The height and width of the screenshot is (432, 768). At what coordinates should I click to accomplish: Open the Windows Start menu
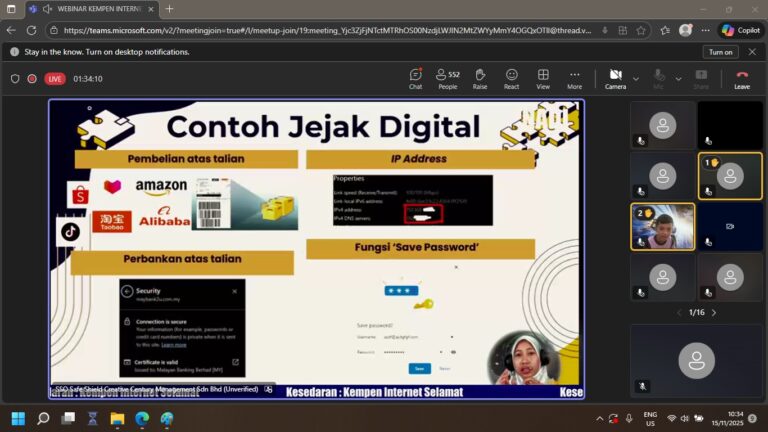(x=17, y=418)
